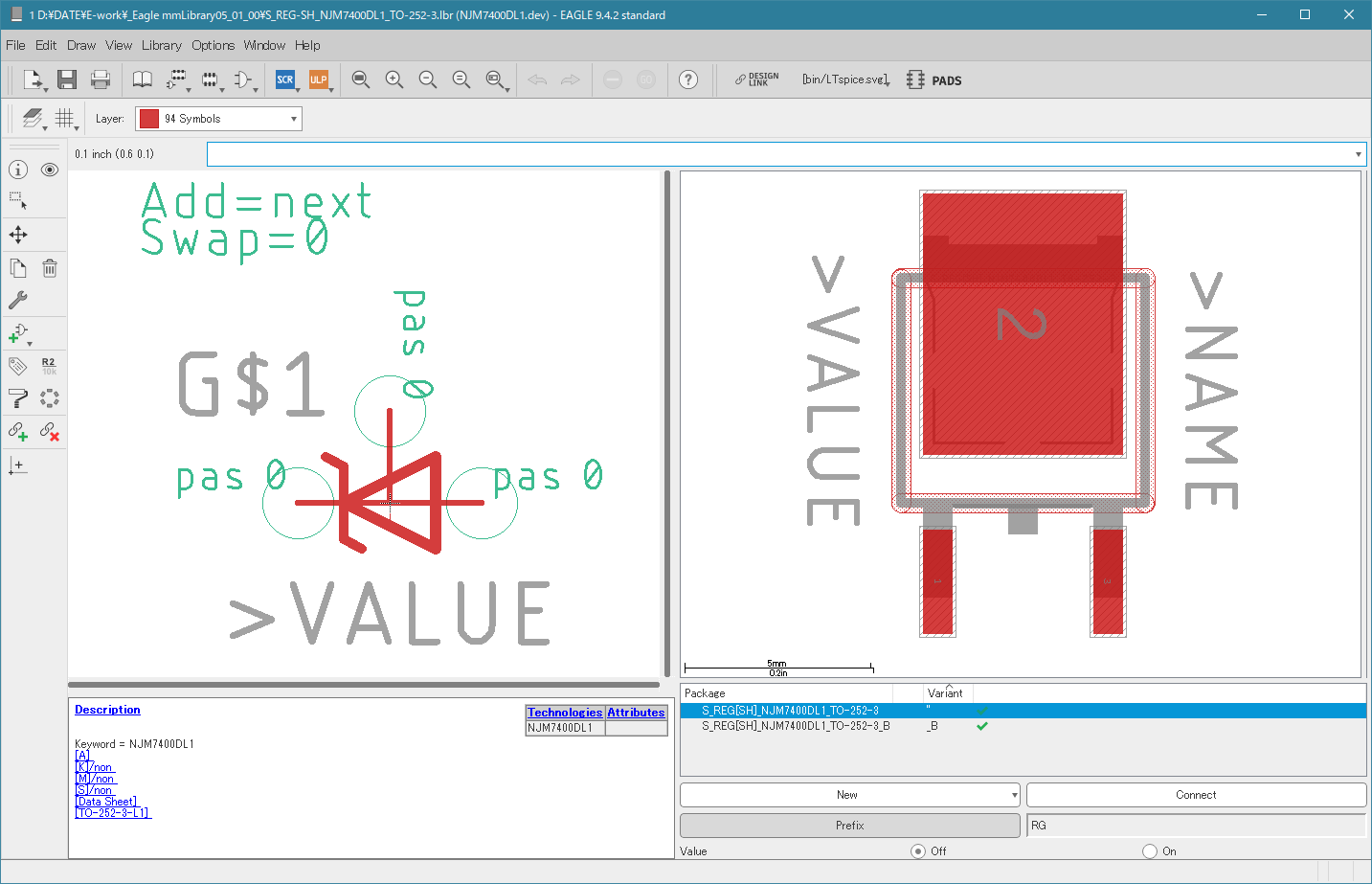Select the Name tag tool
The height and width of the screenshot is (884, 1372).
click(x=18, y=366)
